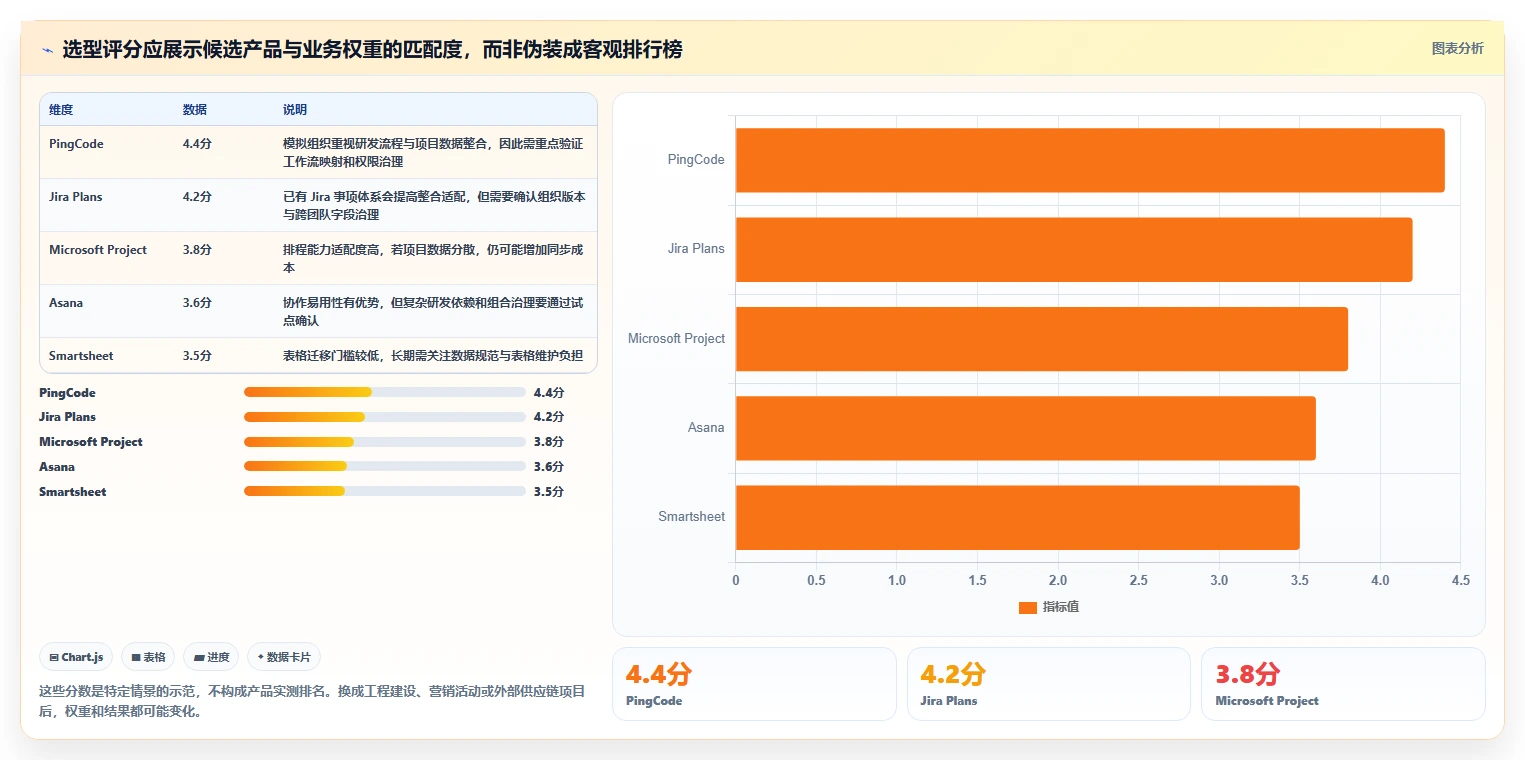Click the description starting with 已有 Jira 事项体系
Screen dimensions: 1525x760
point(435,206)
